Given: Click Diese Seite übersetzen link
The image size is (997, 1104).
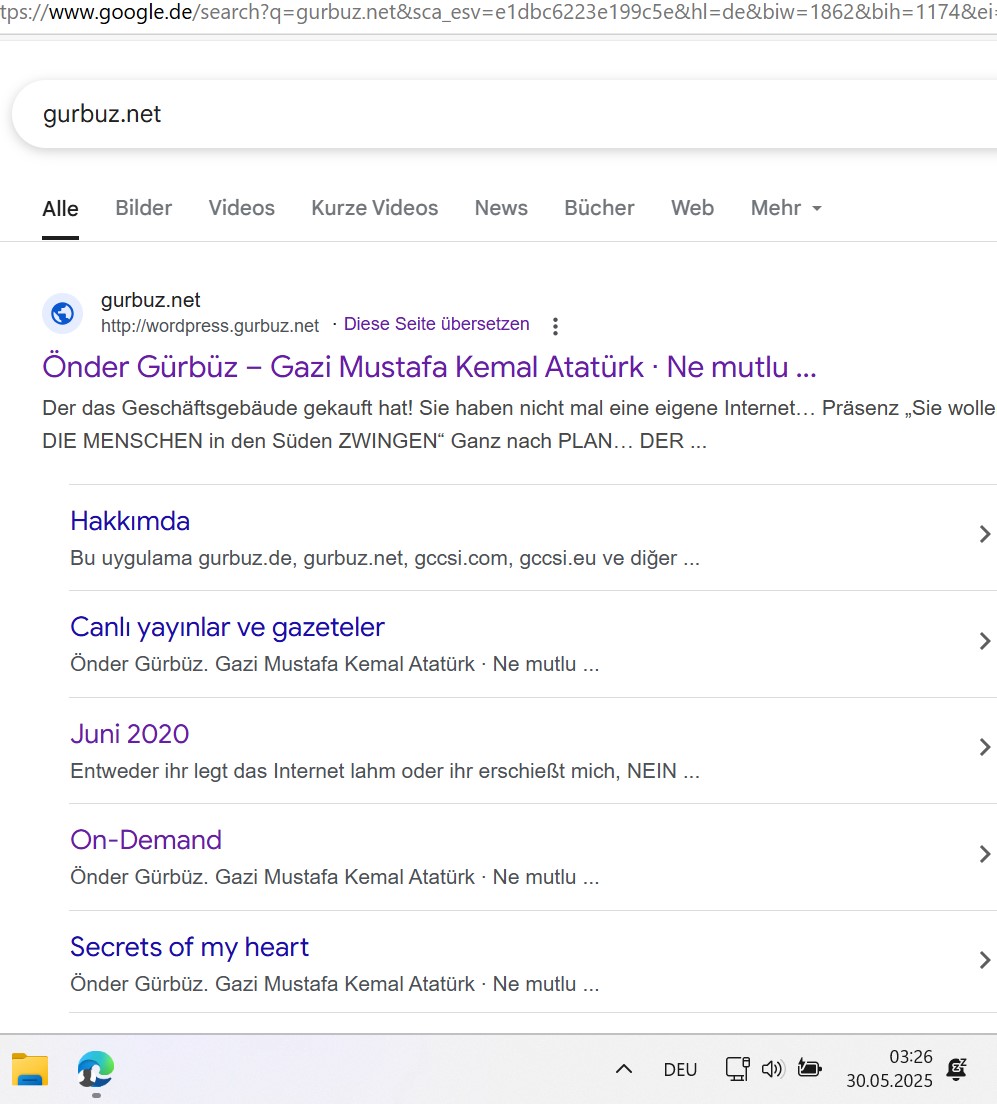Looking at the screenshot, I should (x=437, y=324).
